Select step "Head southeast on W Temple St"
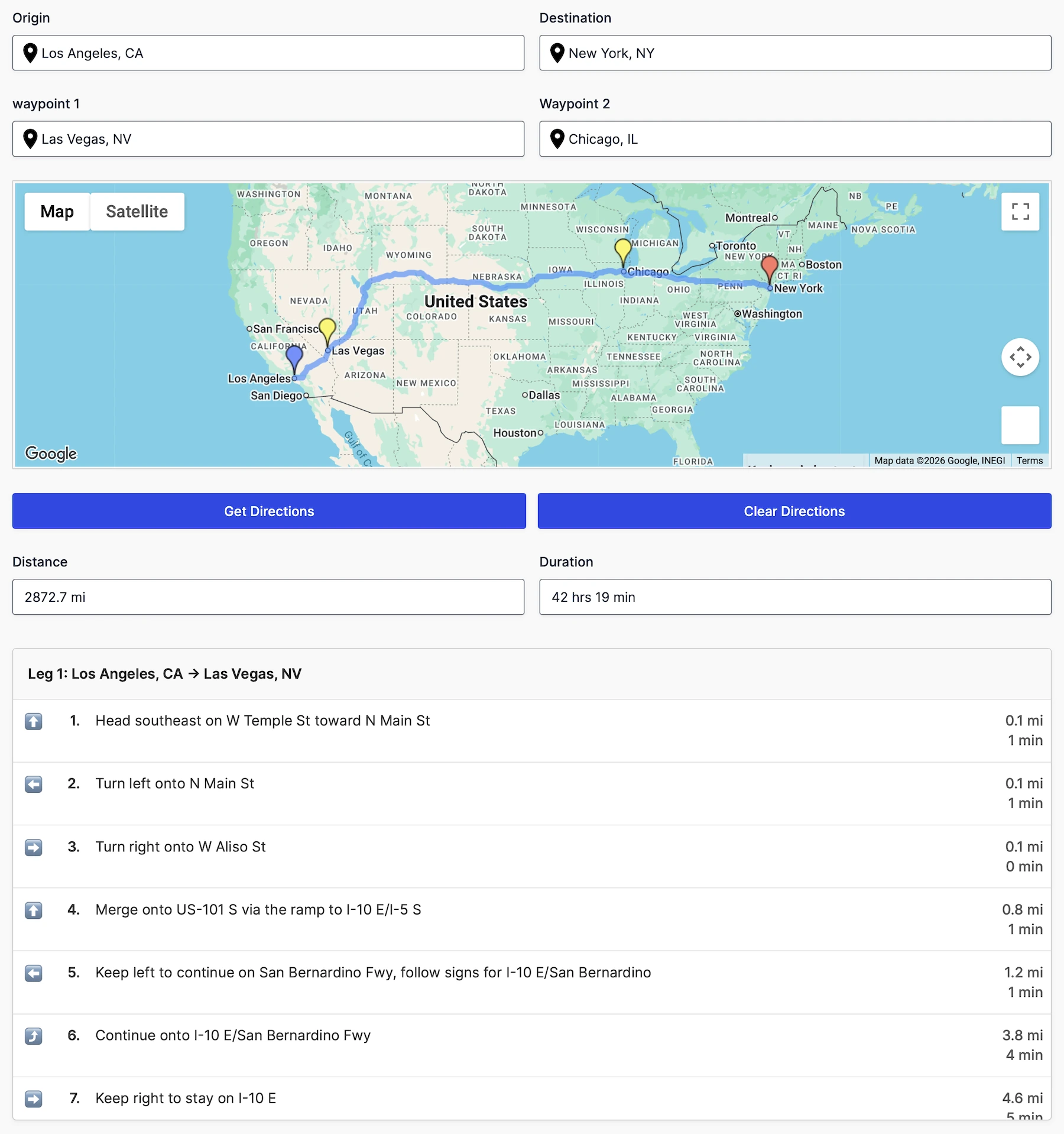 532,731
